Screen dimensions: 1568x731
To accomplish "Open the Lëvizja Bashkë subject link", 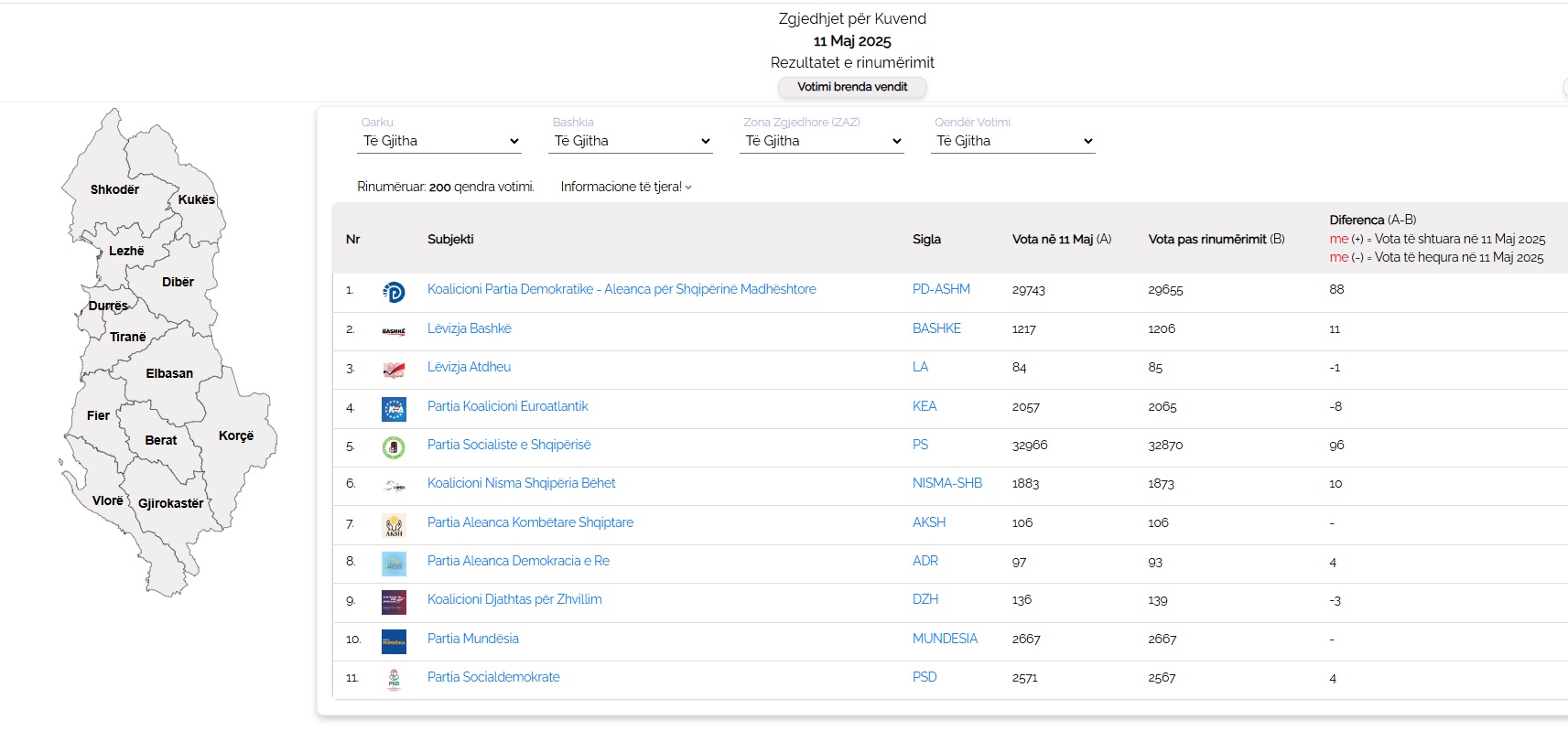I will [x=470, y=328].
